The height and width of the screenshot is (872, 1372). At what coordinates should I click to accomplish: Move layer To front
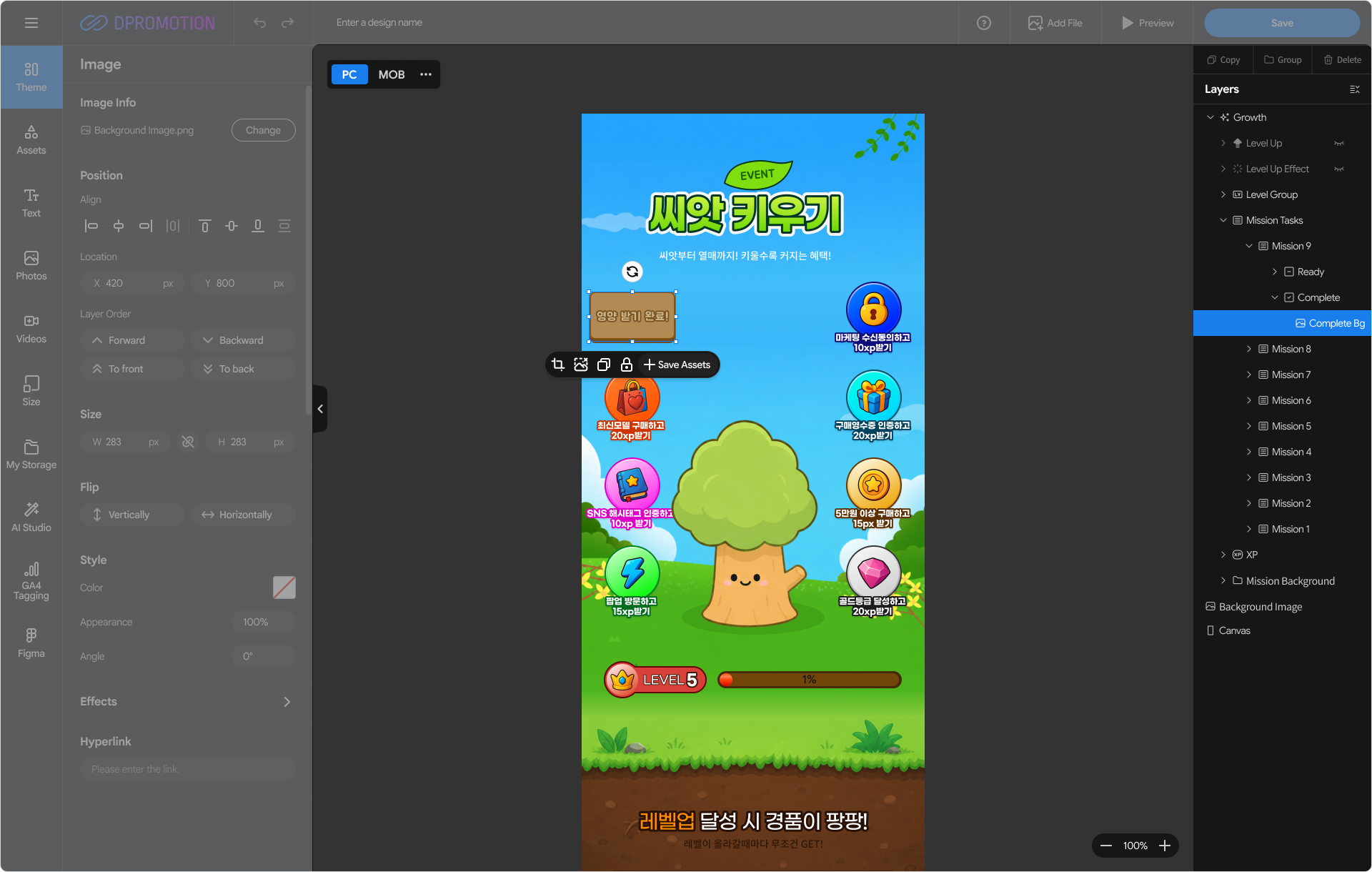[133, 369]
